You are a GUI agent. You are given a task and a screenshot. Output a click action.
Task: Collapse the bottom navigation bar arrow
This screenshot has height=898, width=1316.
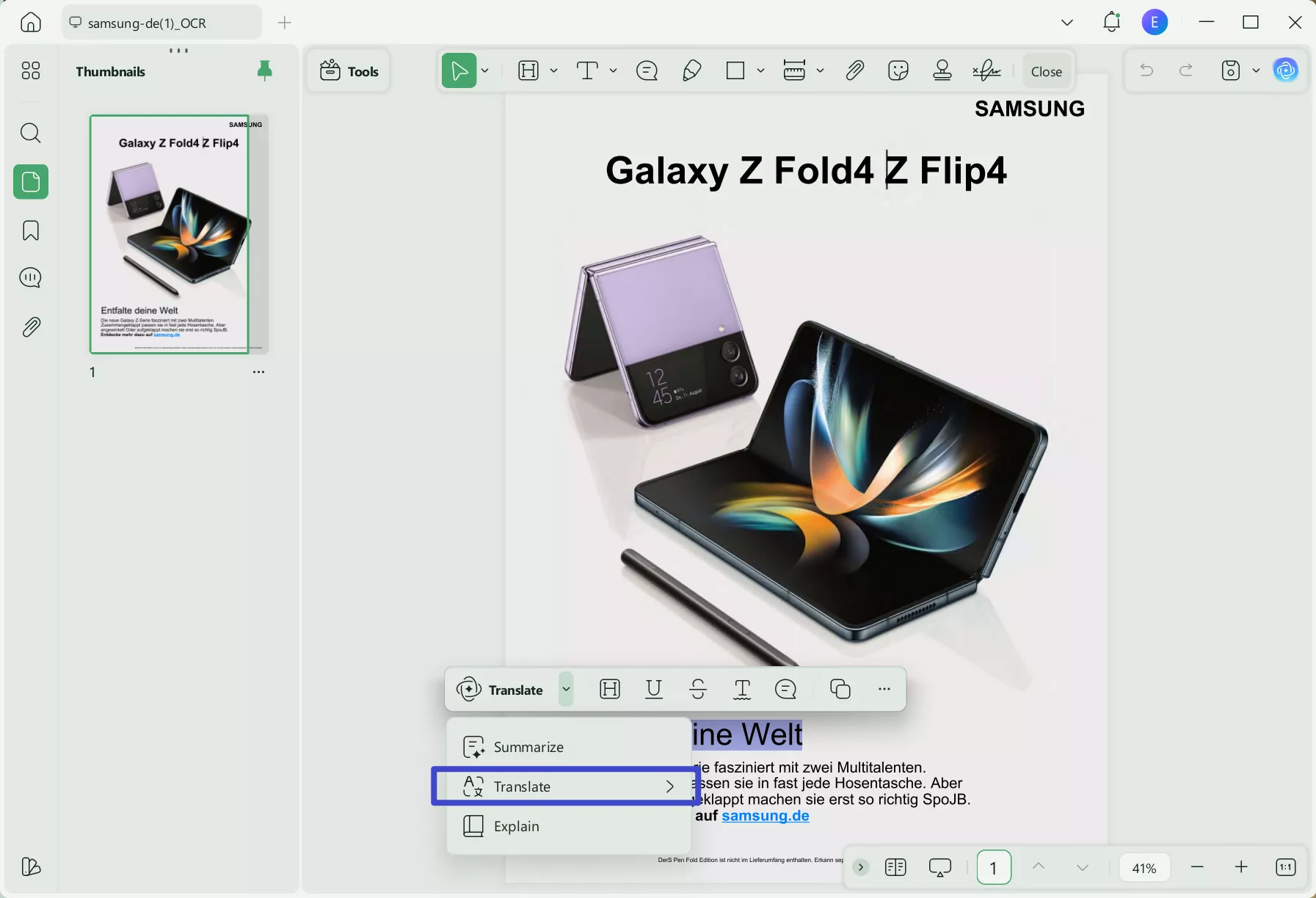[861, 867]
